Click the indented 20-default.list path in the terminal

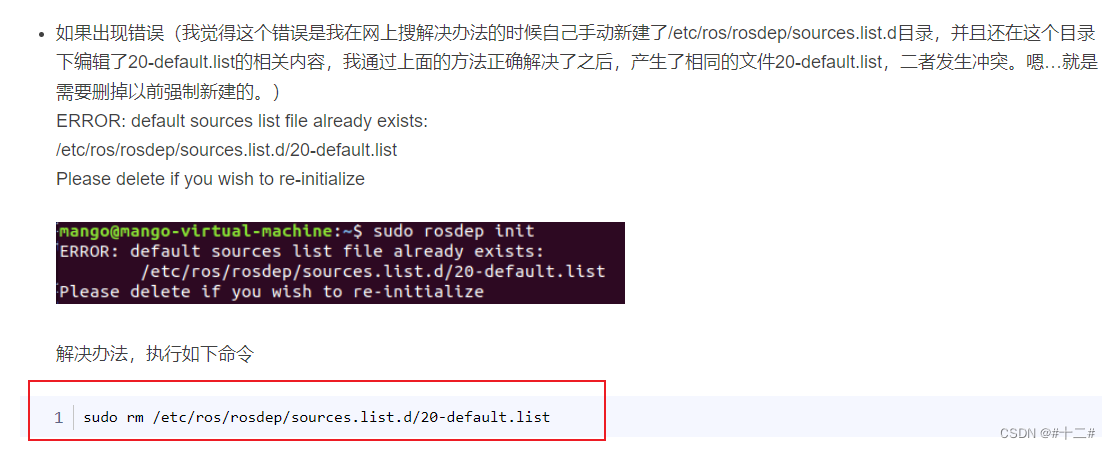(x=373, y=271)
